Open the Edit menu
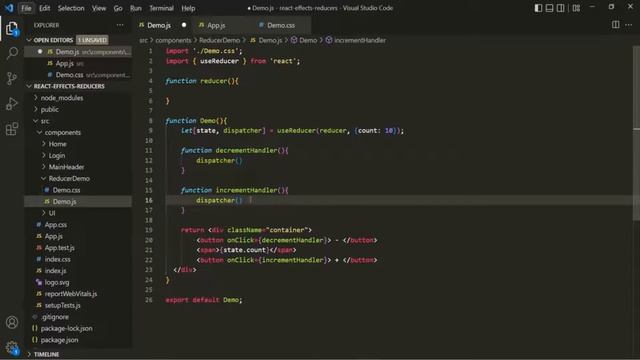640x360 pixels. (44, 8)
